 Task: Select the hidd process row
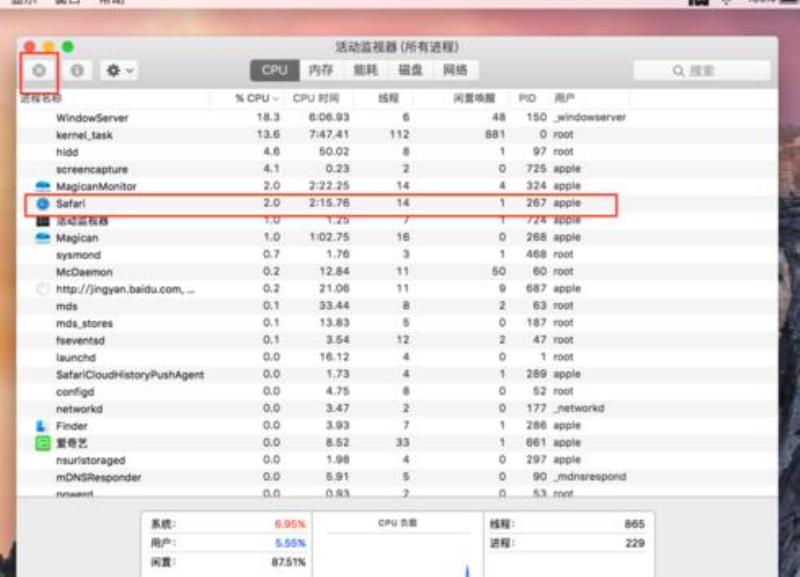[x=397, y=152]
